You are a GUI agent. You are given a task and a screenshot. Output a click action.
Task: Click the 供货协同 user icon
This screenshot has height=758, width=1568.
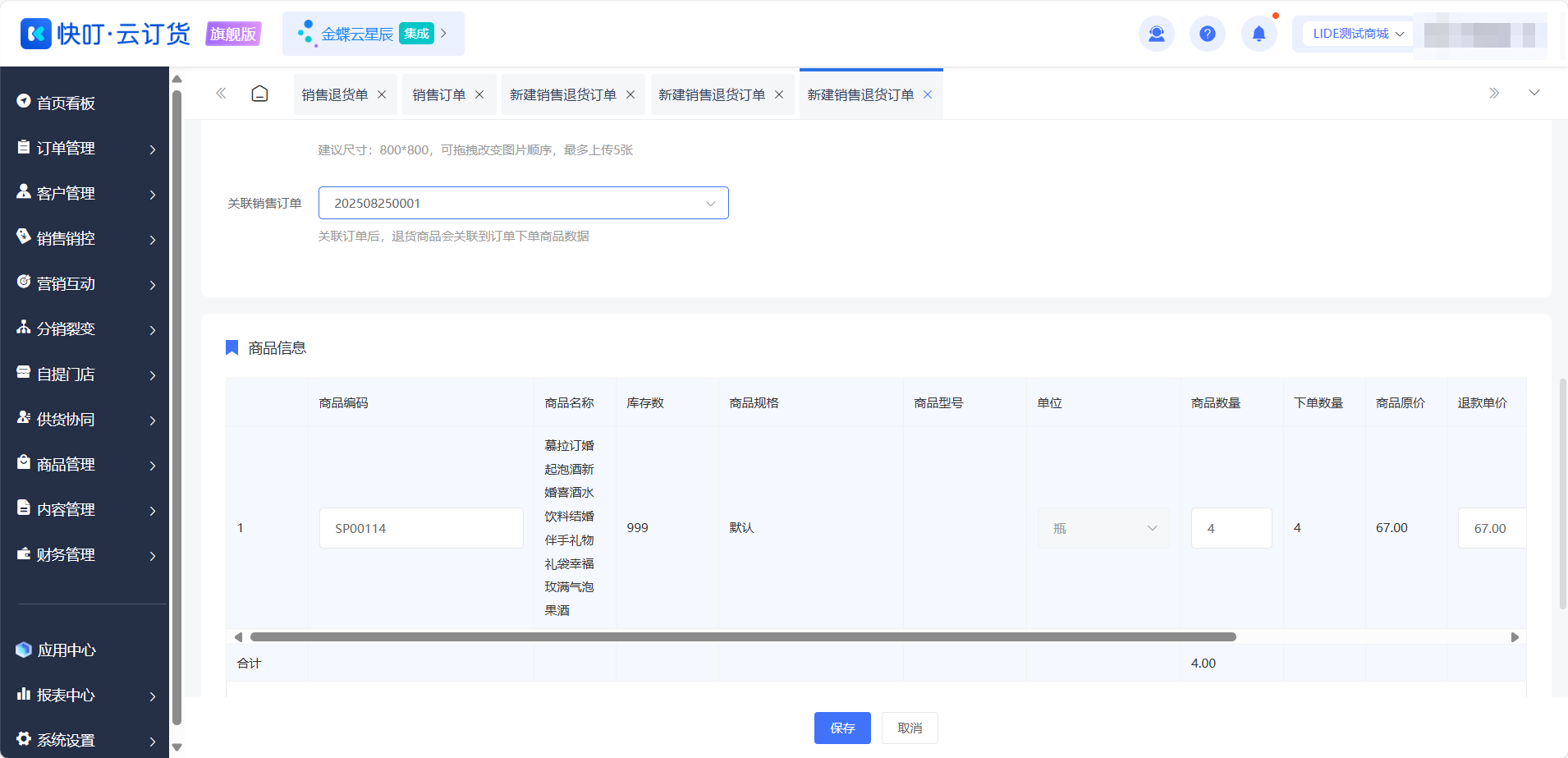[x=24, y=417]
